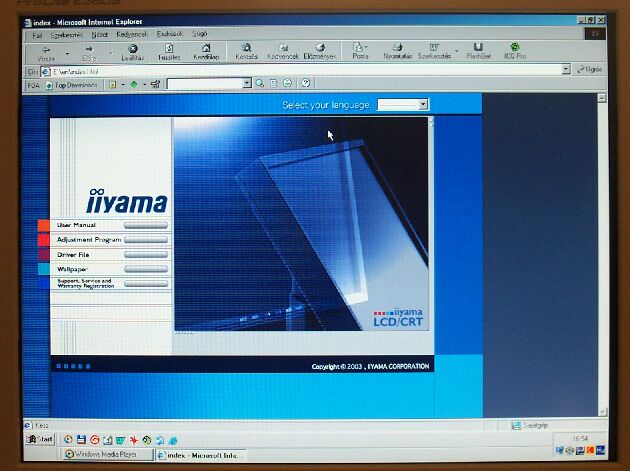
Task: Click the Leállítás (Stop) icon
Action: click(133, 49)
